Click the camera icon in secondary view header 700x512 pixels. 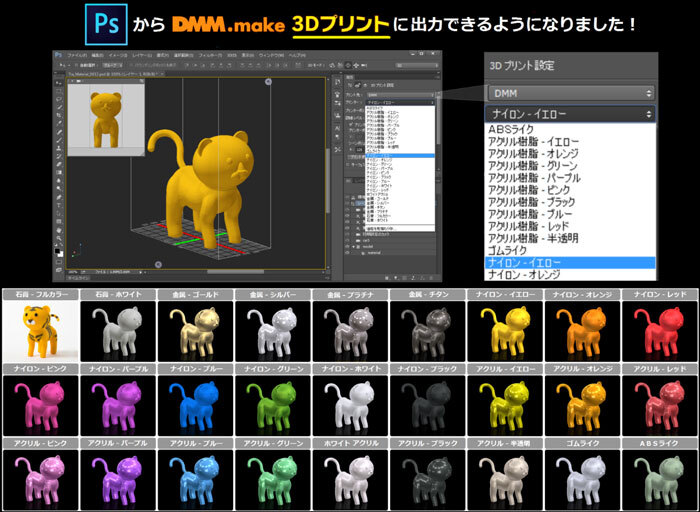[79, 81]
